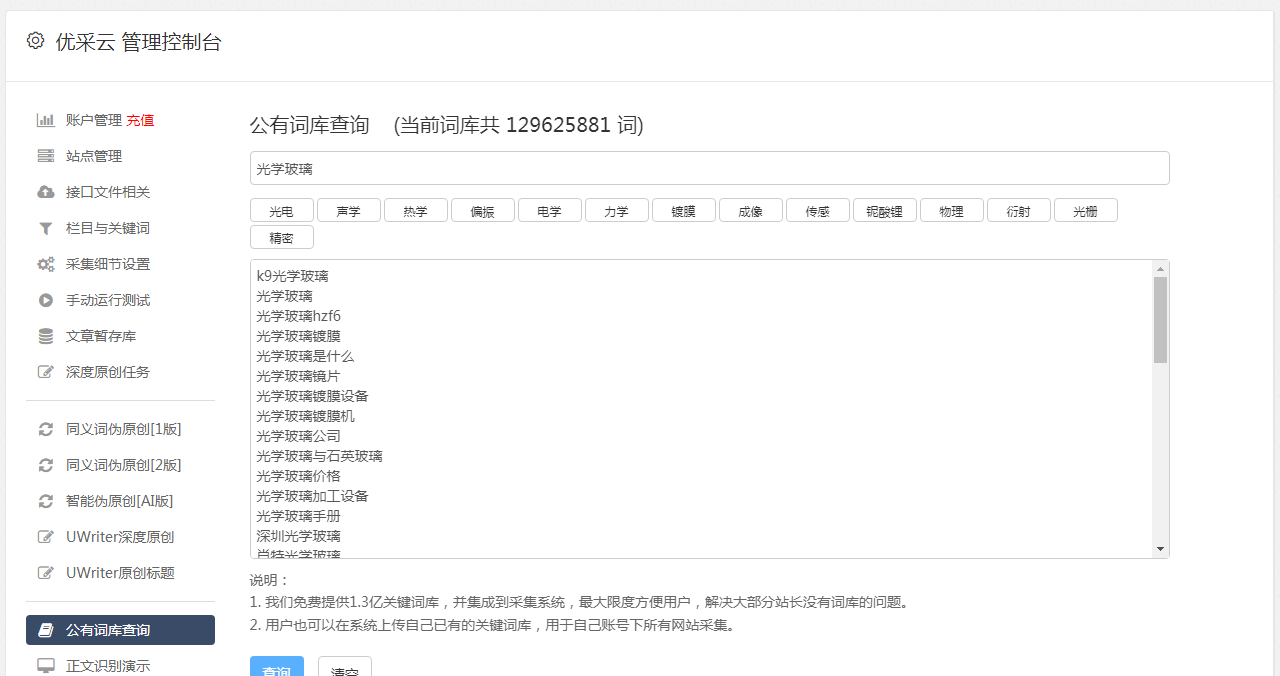The image size is (1280, 676).
Task: Click the stack icon for 文章暂存库
Action: coord(45,336)
